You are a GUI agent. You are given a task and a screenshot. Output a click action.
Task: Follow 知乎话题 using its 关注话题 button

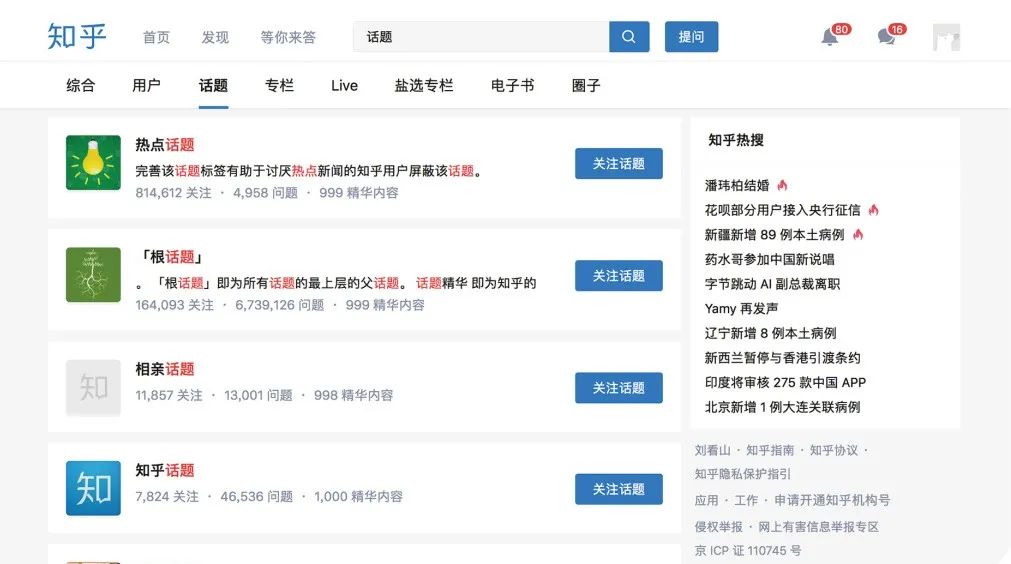click(x=619, y=489)
